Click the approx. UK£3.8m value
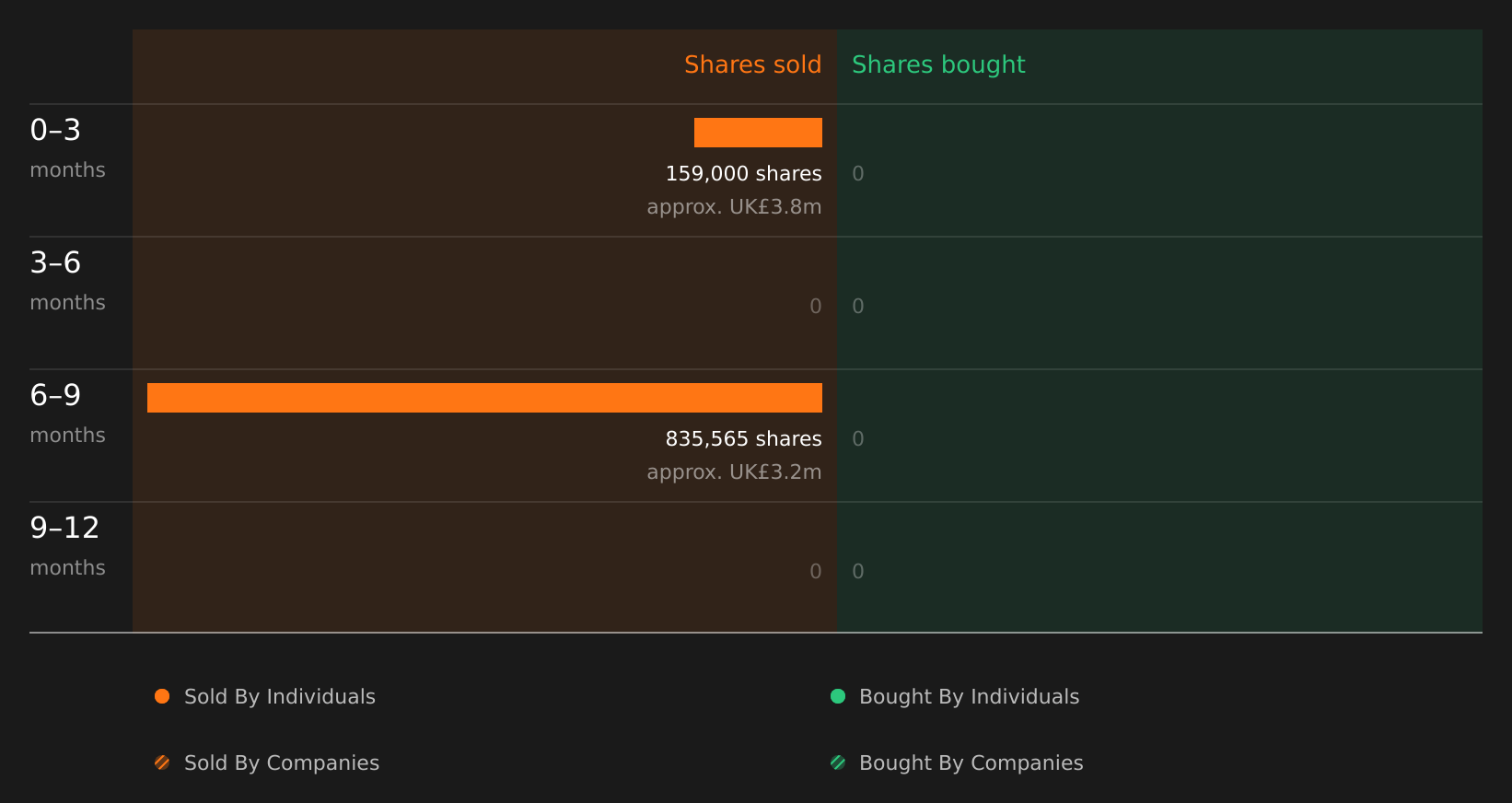 (x=734, y=207)
